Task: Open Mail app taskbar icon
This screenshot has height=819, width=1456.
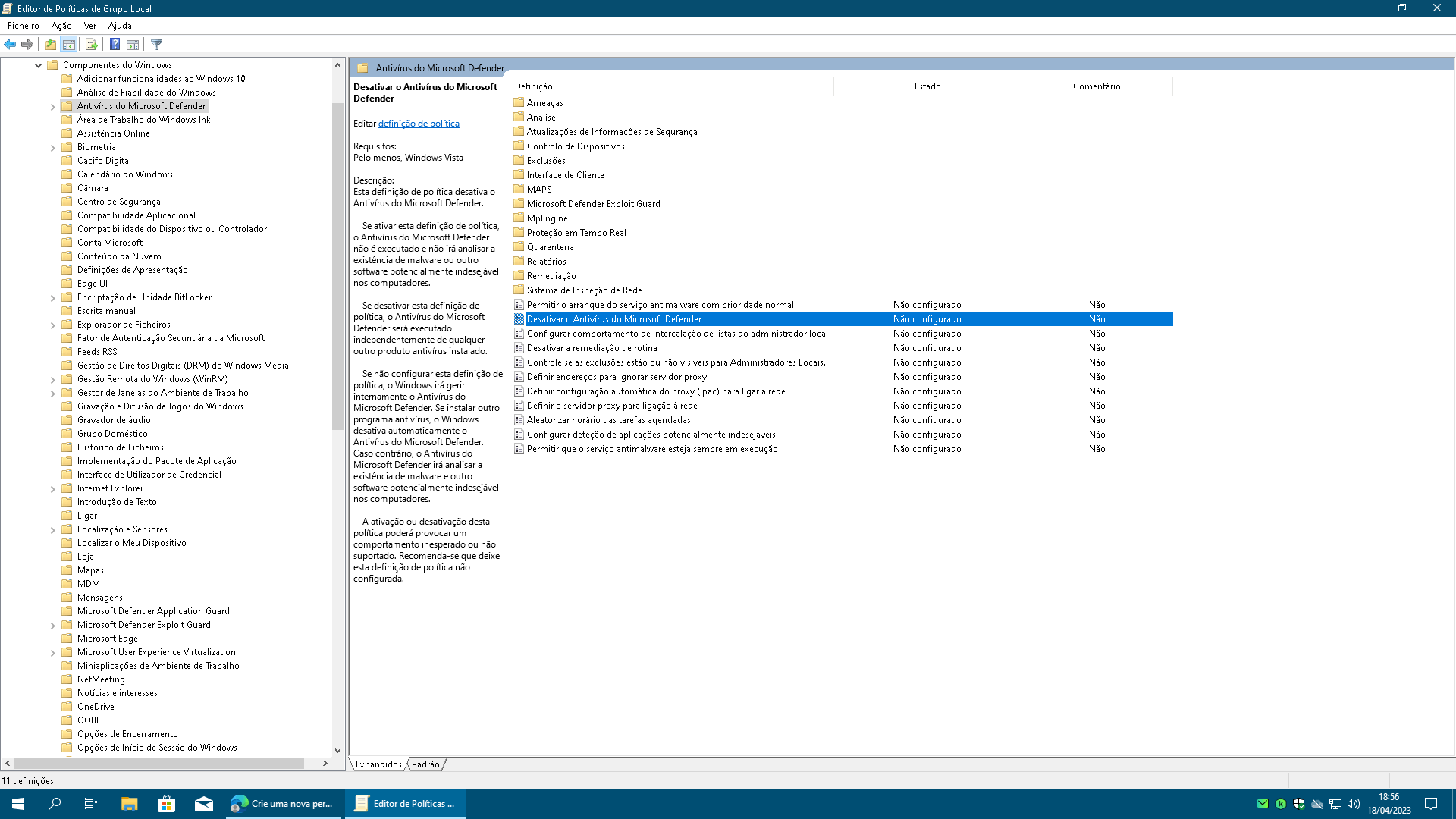Action: click(x=203, y=804)
